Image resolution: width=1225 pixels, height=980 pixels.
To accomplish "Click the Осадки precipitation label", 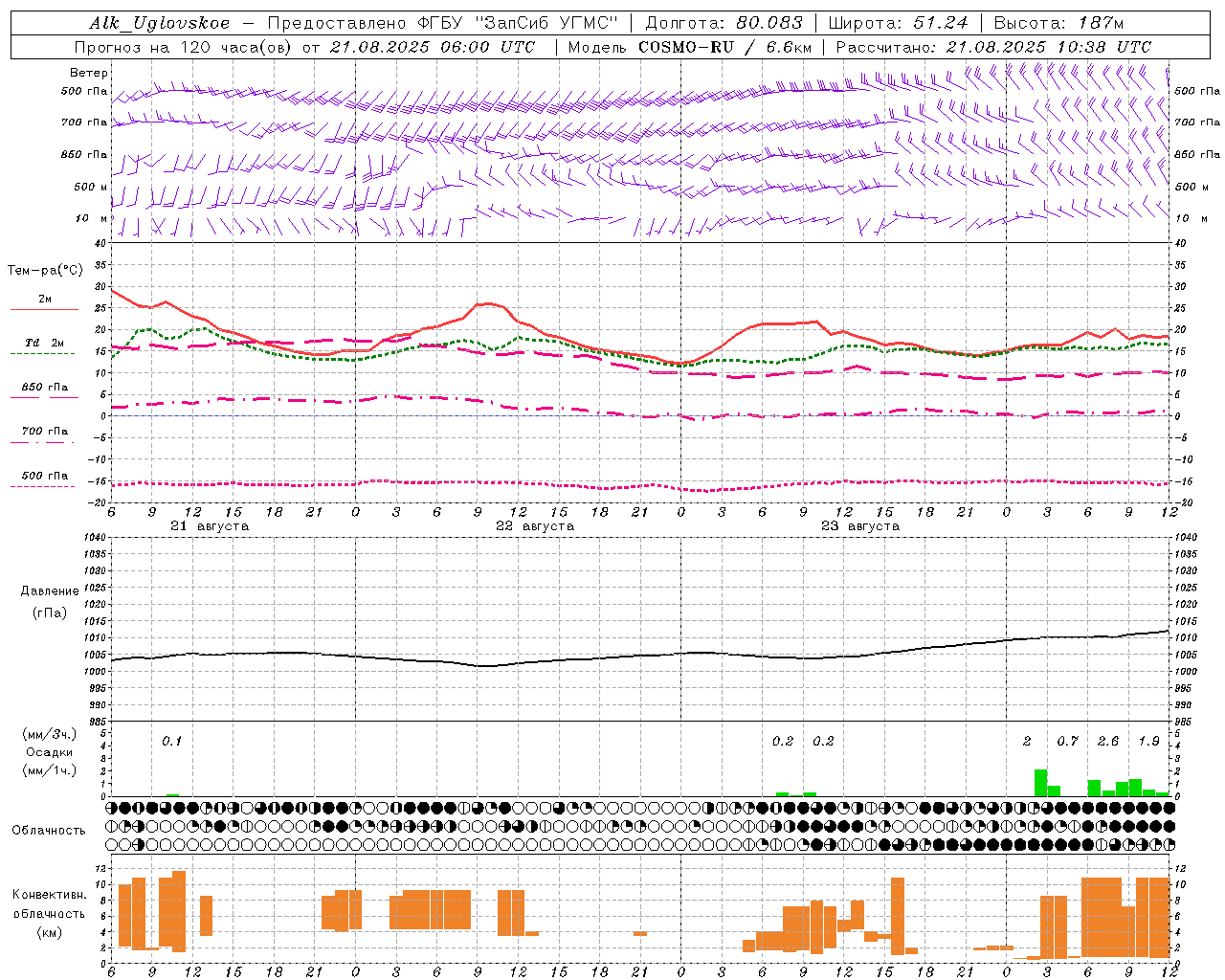I will pos(50,752).
